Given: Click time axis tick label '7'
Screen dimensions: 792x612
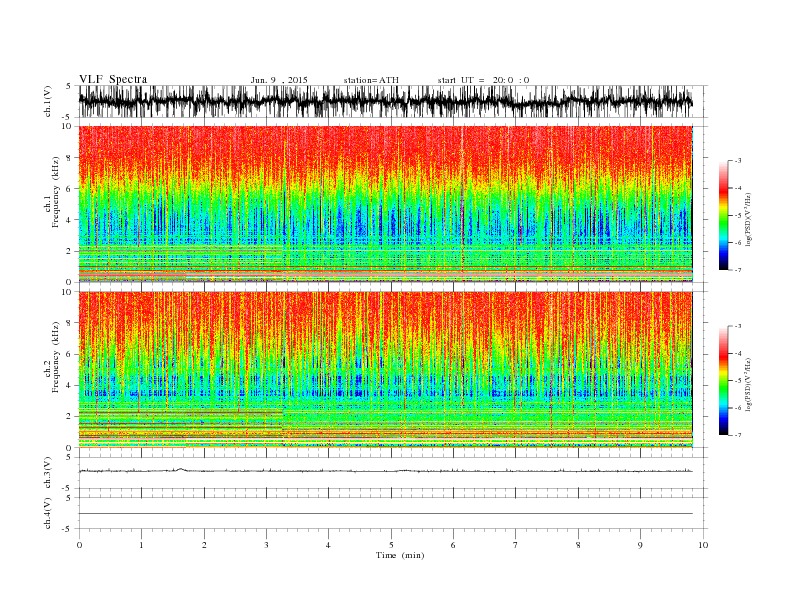Looking at the screenshot, I should 516,545.
